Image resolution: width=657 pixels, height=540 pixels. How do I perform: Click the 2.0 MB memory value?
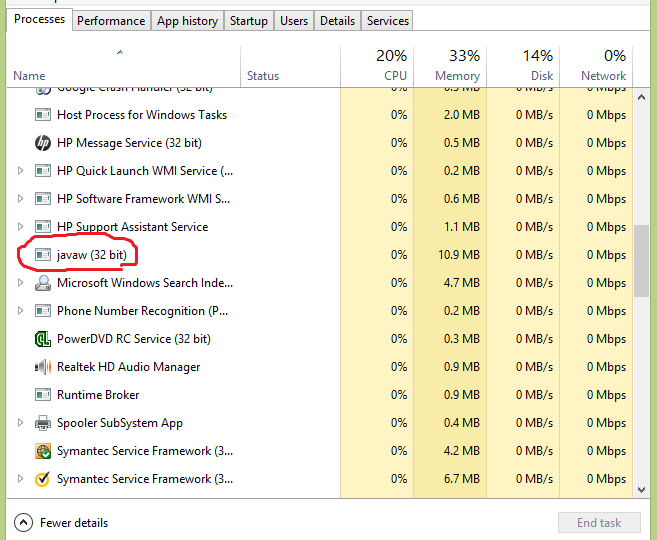tap(462, 115)
